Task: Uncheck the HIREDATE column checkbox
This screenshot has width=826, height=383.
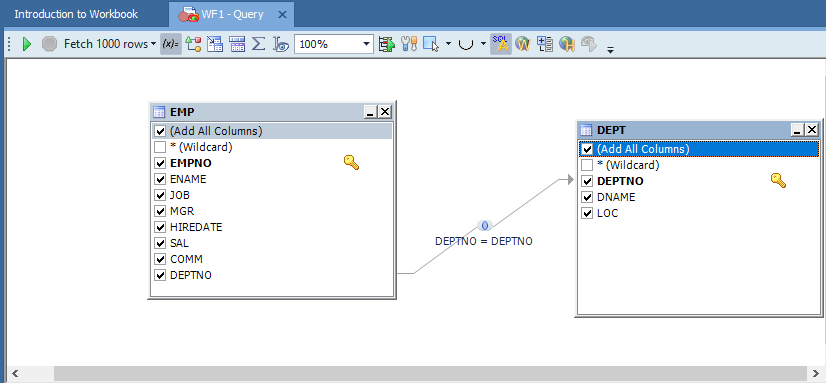Action: [x=161, y=227]
